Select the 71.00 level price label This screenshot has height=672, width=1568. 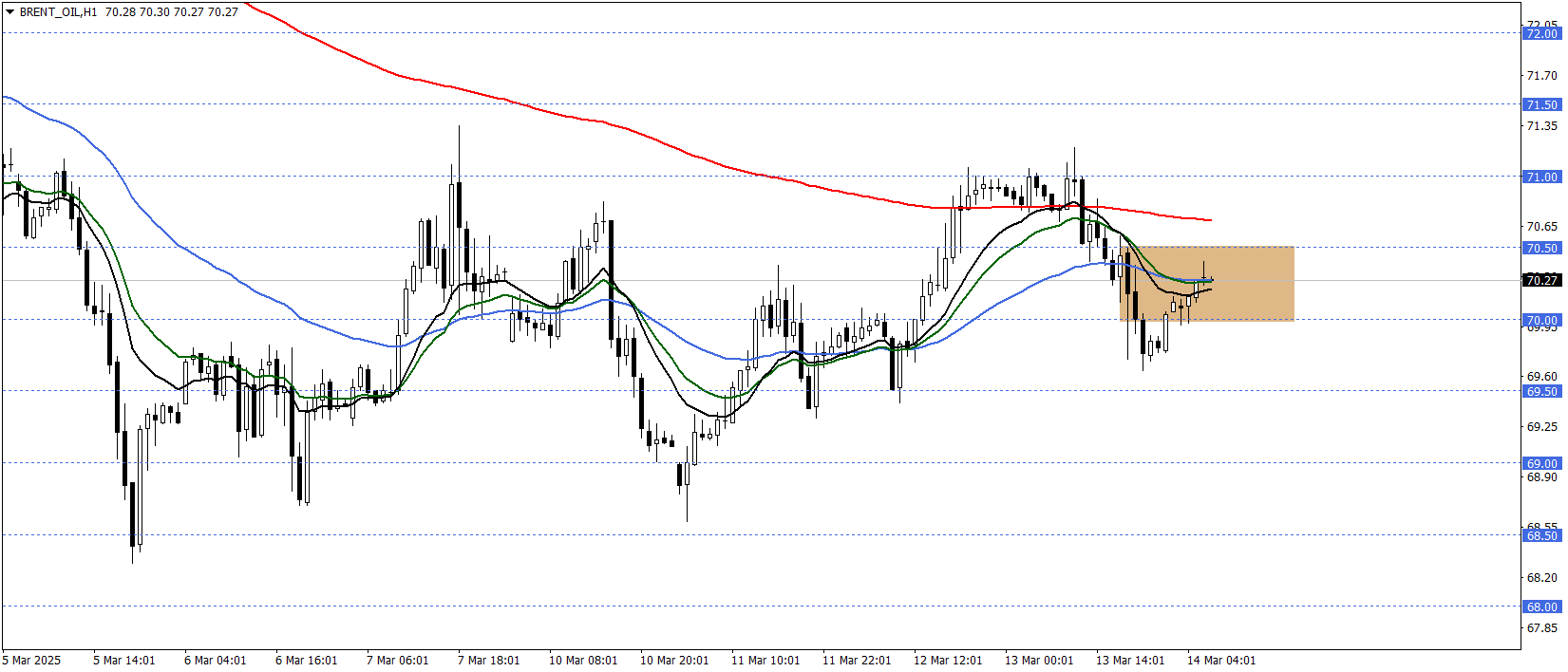(x=1541, y=177)
